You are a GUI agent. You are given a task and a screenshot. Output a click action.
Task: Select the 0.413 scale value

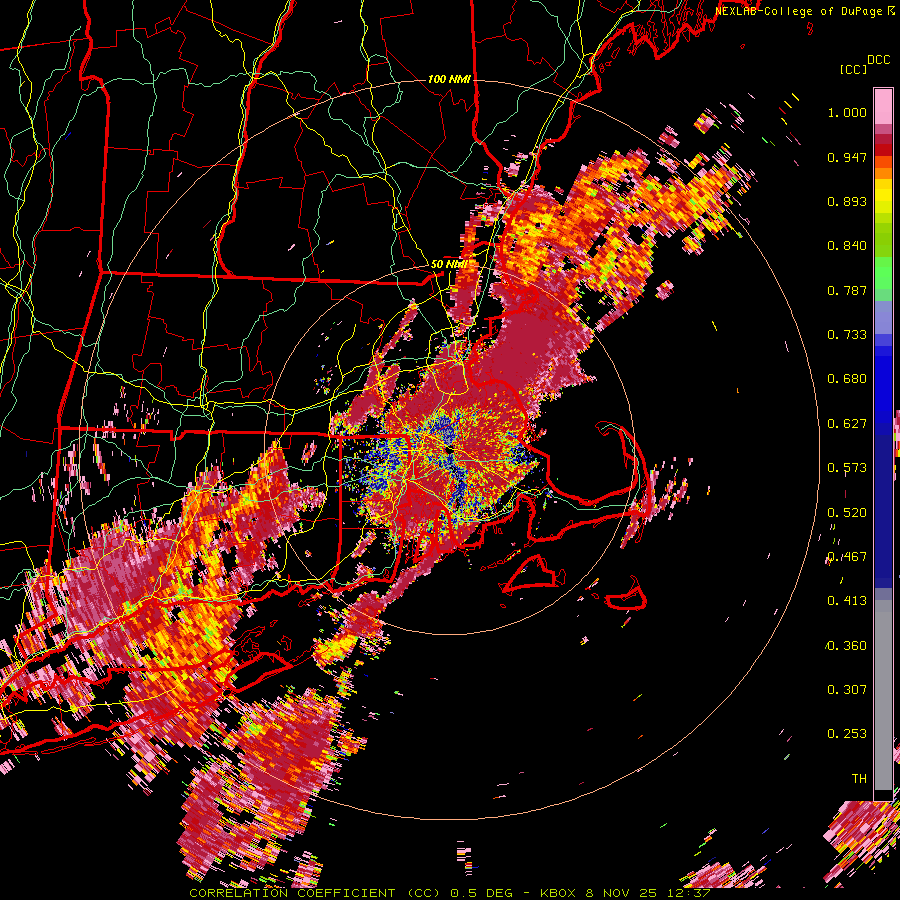coord(847,601)
